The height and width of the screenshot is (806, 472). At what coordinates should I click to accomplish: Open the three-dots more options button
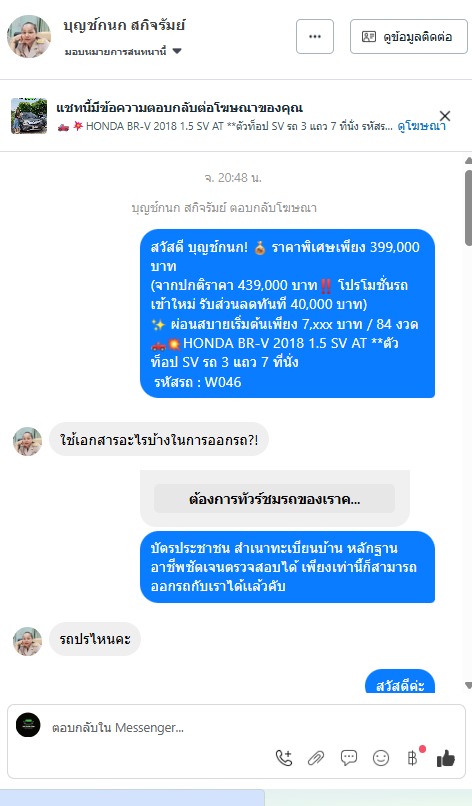coord(315,36)
